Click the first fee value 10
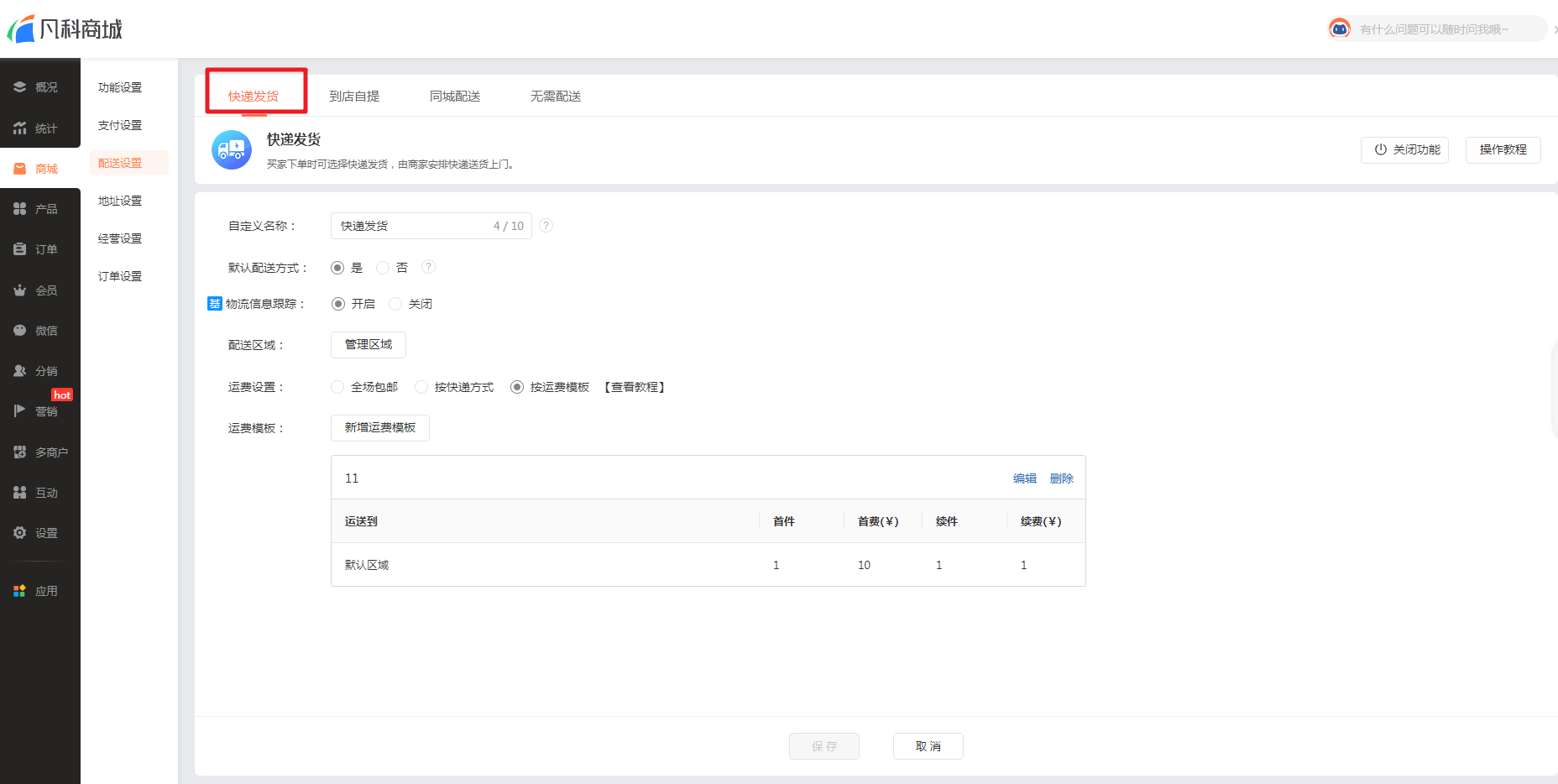The image size is (1558, 784). click(x=864, y=565)
